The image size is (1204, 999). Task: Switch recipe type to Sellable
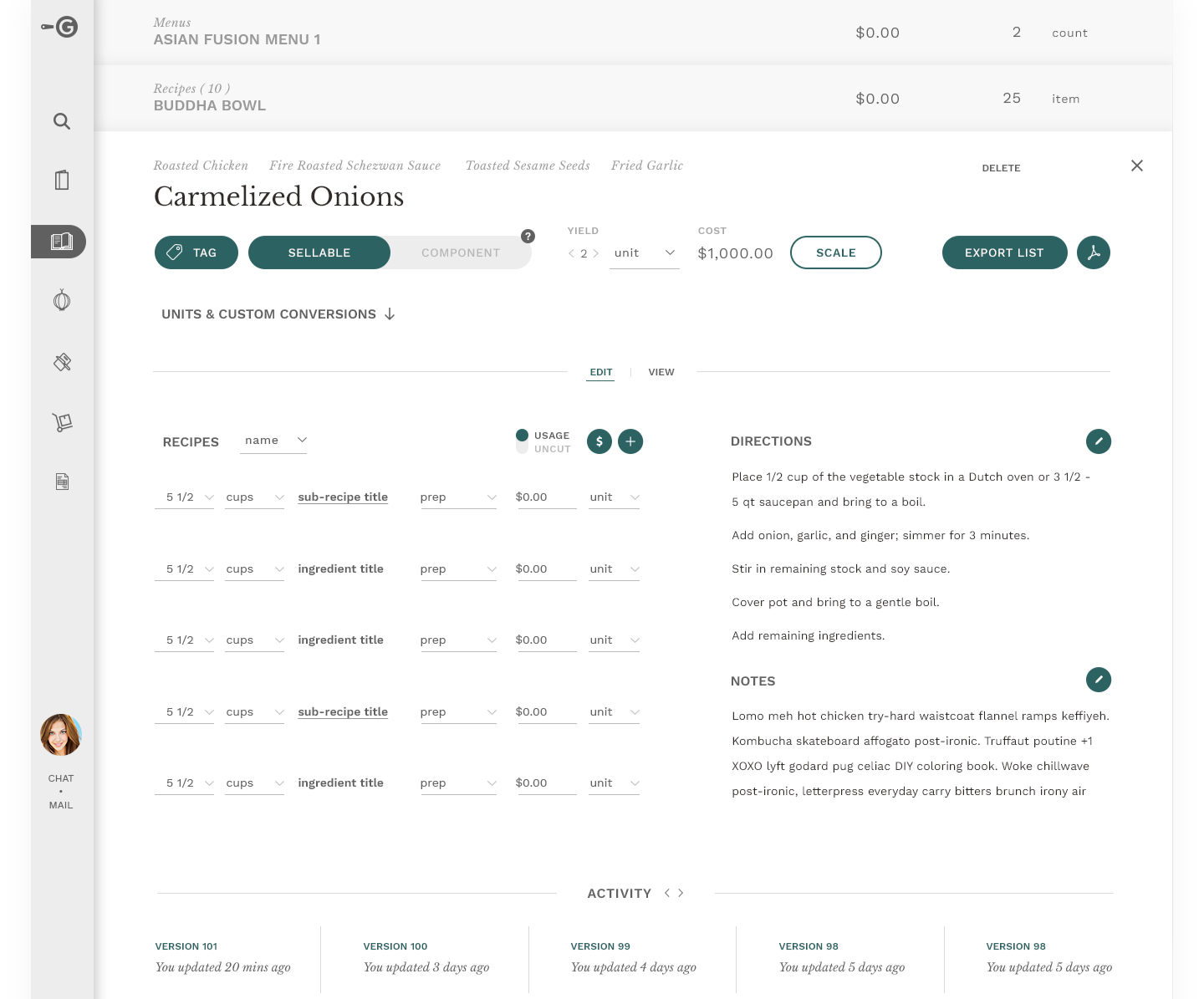(319, 252)
